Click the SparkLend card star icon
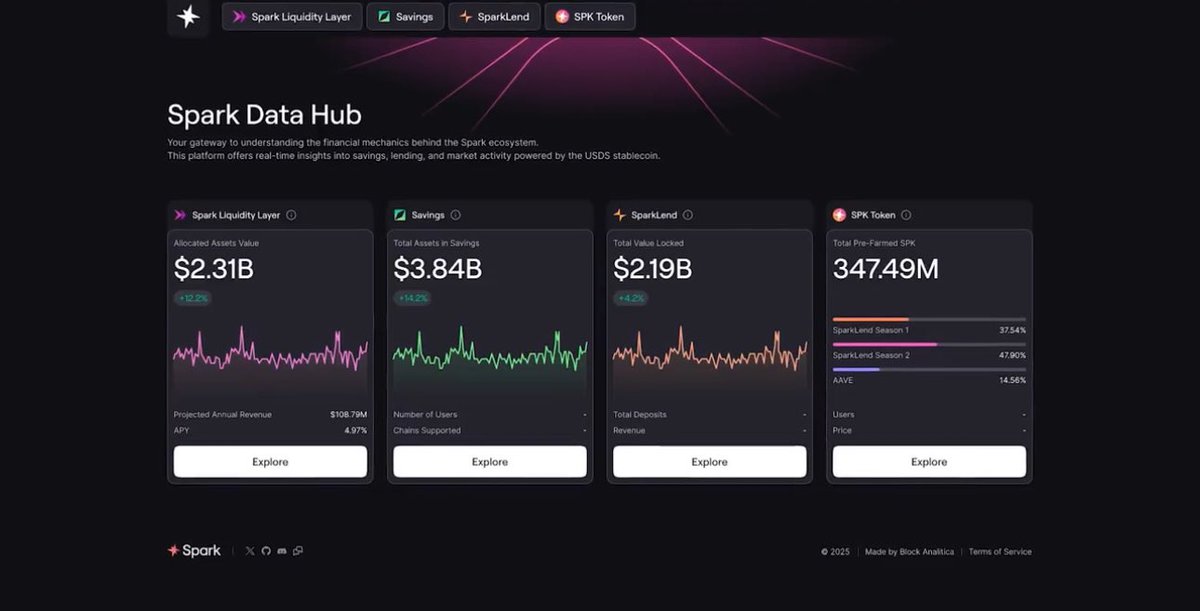Screen dimensions: 1200x611 pyautogui.click(x=620, y=215)
